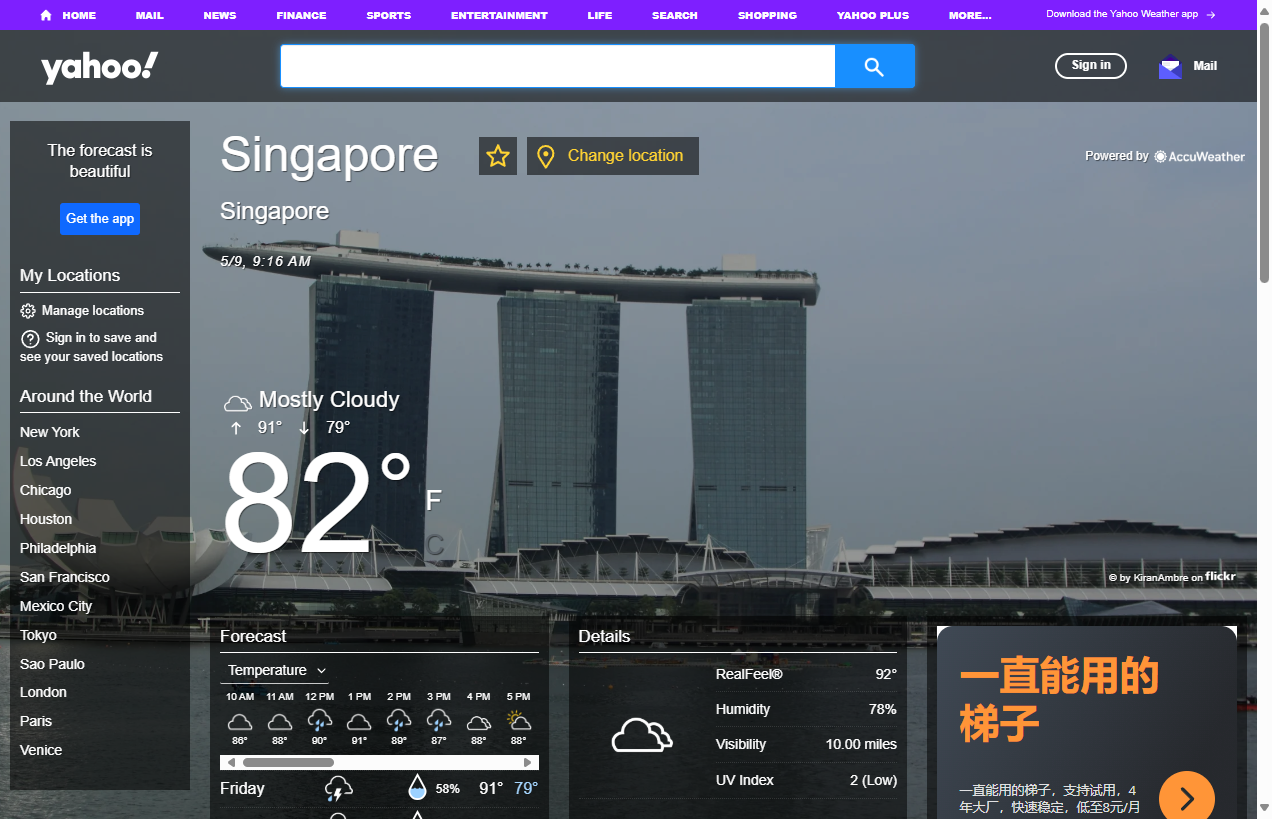The height and width of the screenshot is (819, 1272).
Task: Click the Get the app button
Action: tap(99, 219)
